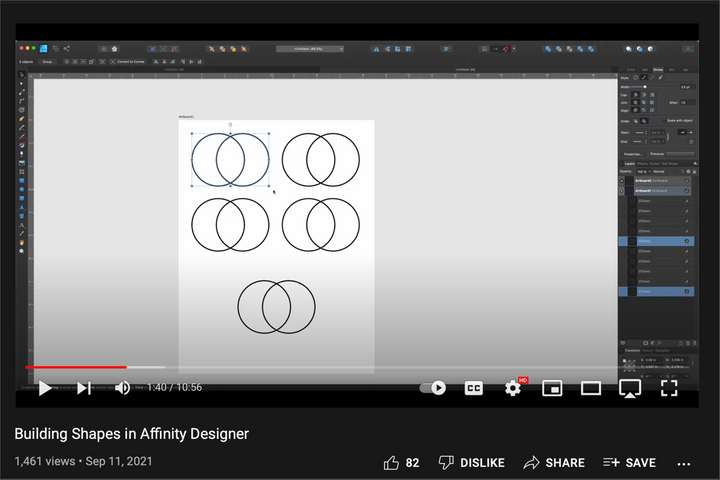Toggle the Scale with object checkbox

pyautogui.click(x=680, y=120)
